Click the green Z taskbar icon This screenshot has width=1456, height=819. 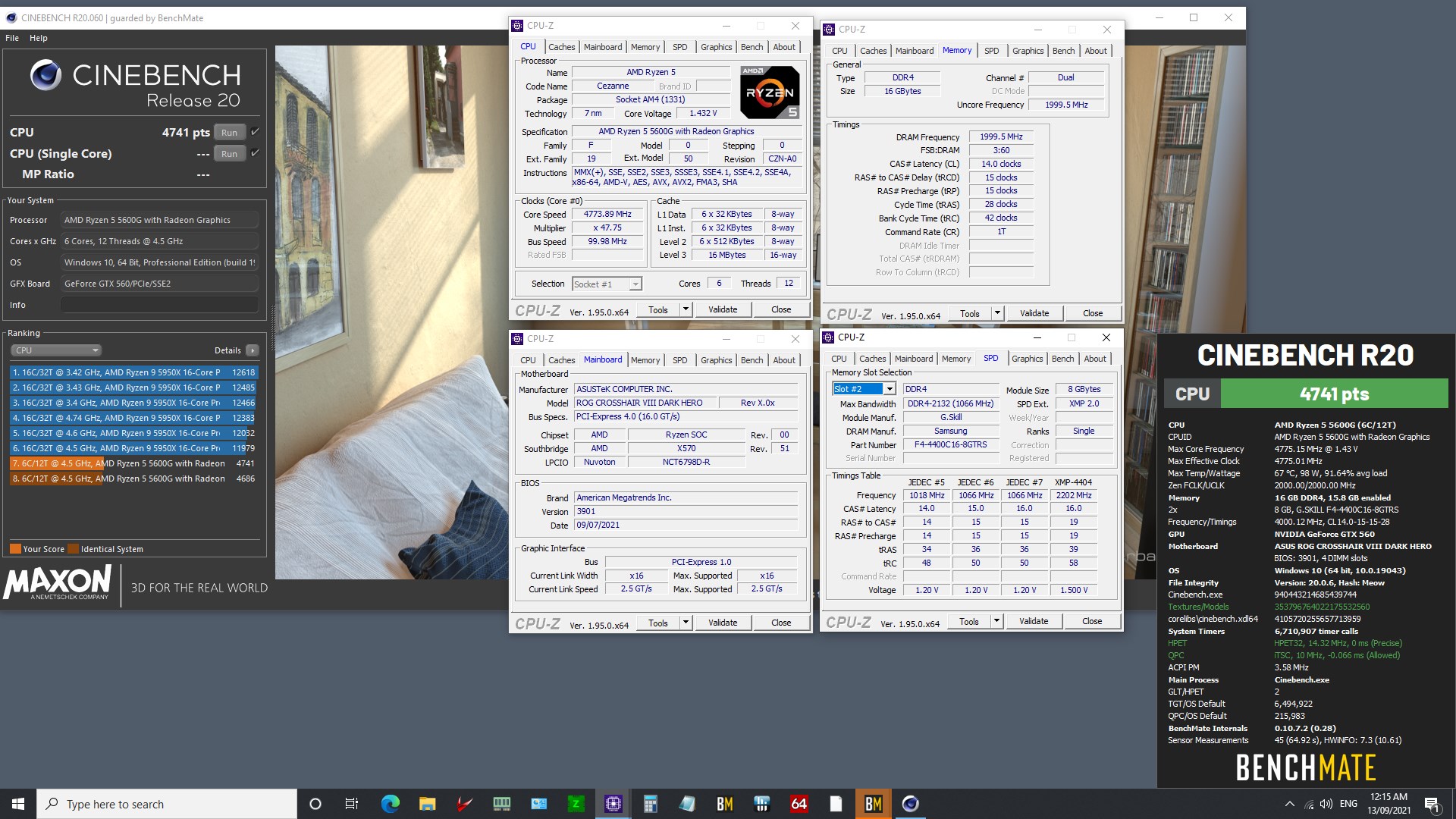pos(576,804)
